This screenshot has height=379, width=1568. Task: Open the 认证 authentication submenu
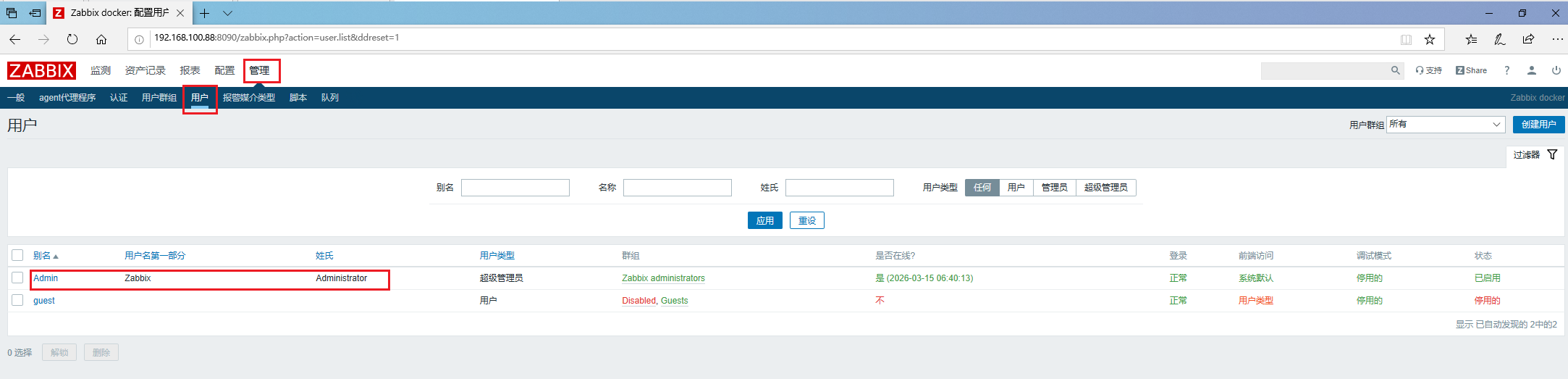click(x=119, y=98)
